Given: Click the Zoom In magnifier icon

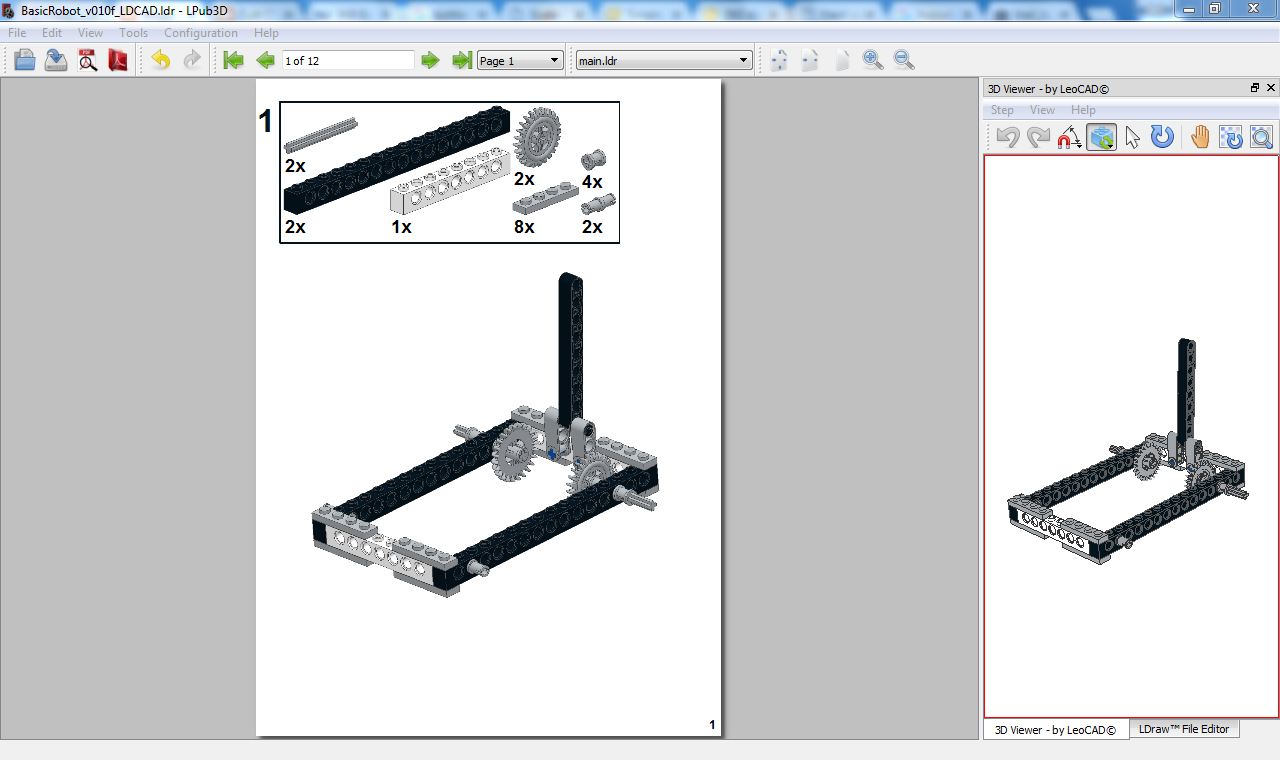Looking at the screenshot, I should pos(872,60).
